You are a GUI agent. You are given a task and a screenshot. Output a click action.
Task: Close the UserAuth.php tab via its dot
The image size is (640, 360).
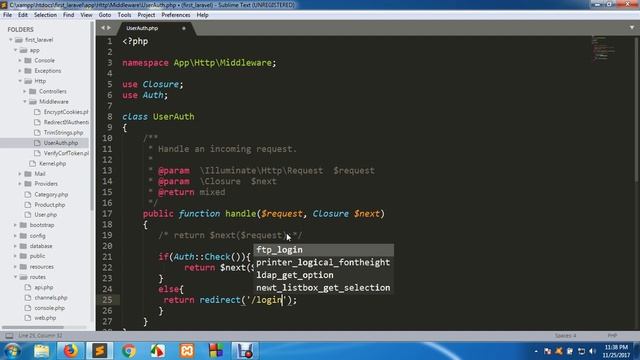click(x=184, y=28)
